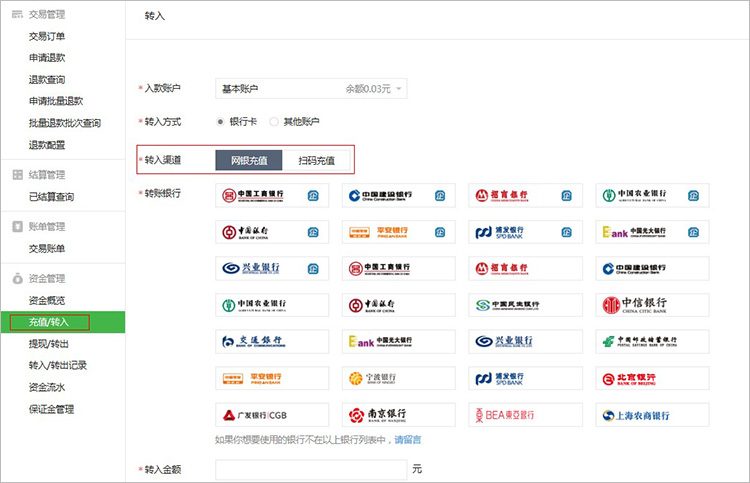Viewport: 750px width, 483px height.
Task: Choose 中国农业银行 without the enterprise badge
Action: (x=272, y=305)
